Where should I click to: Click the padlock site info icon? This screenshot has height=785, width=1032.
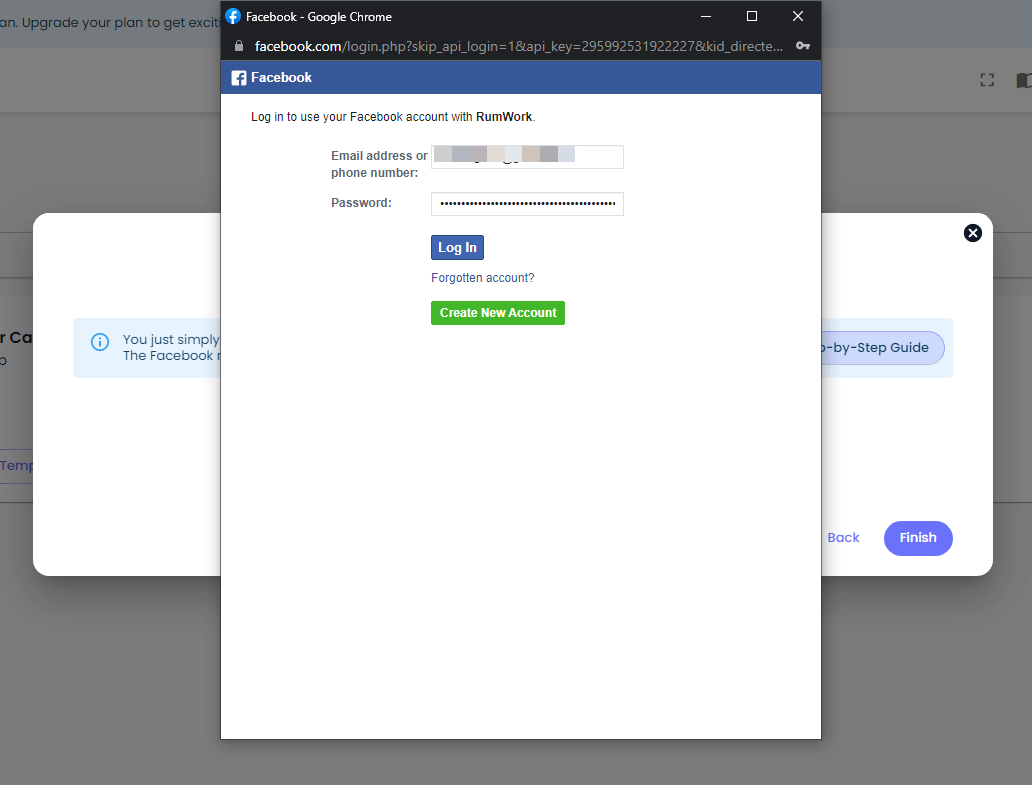click(x=239, y=46)
